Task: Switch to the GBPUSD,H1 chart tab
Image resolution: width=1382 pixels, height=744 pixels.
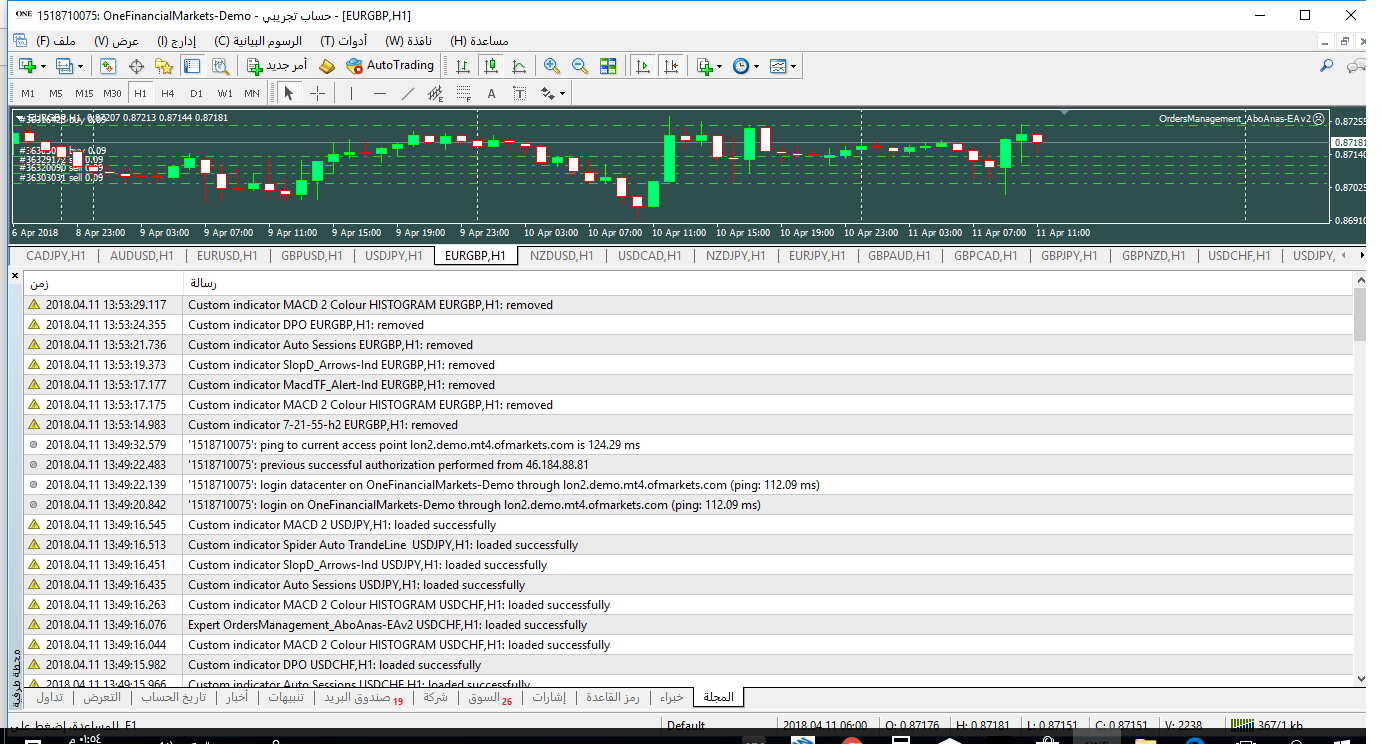Action: pyautogui.click(x=311, y=256)
